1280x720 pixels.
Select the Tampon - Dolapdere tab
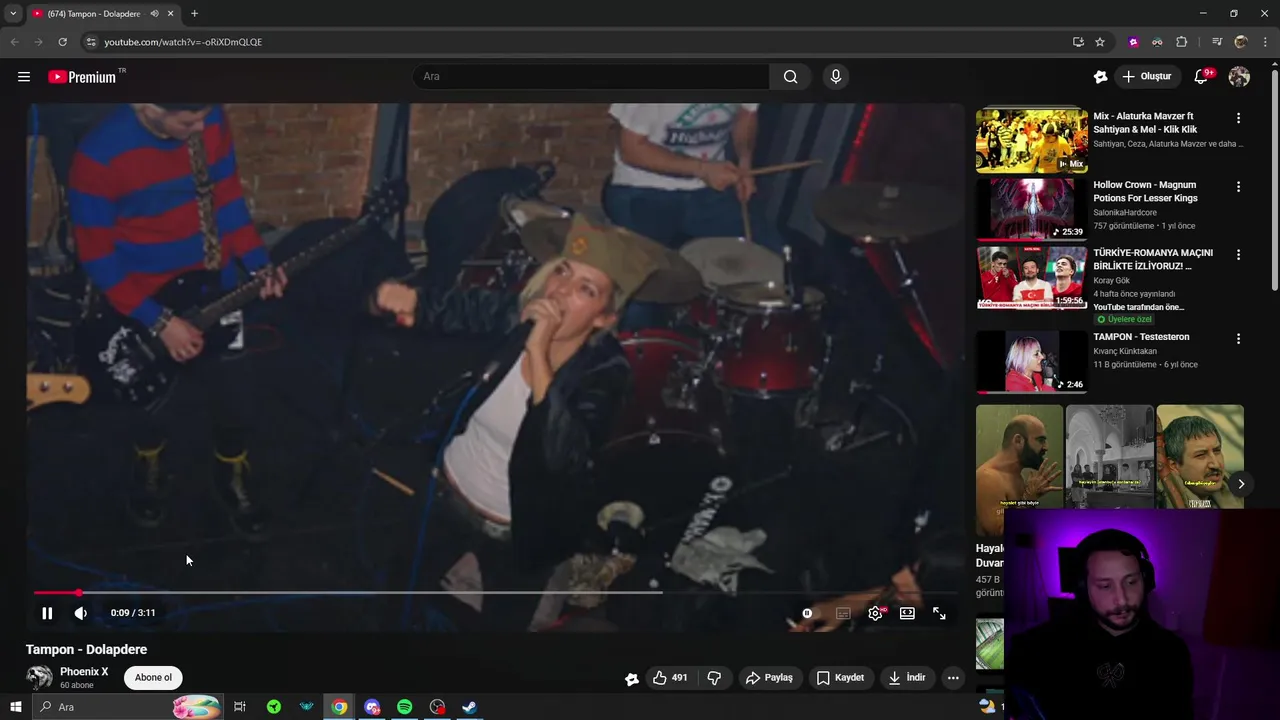[x=94, y=14]
